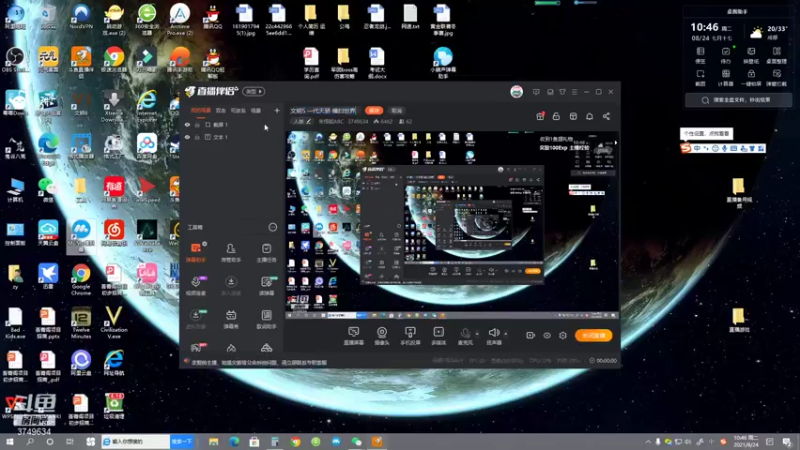Cancel the stream title edit
This screenshot has width=800, height=450.
click(x=396, y=111)
